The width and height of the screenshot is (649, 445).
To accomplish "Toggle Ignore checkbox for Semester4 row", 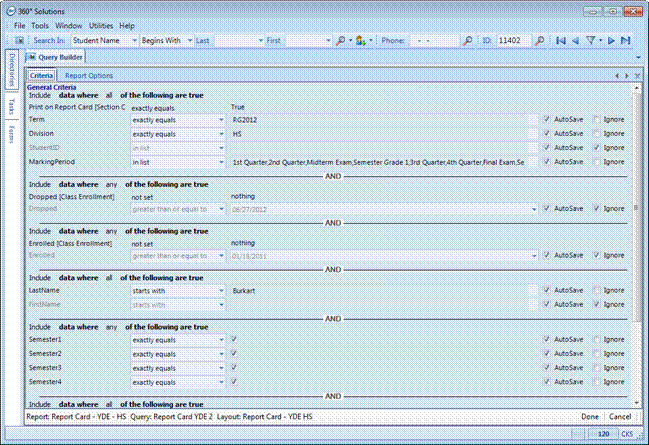I will pyautogui.click(x=596, y=382).
